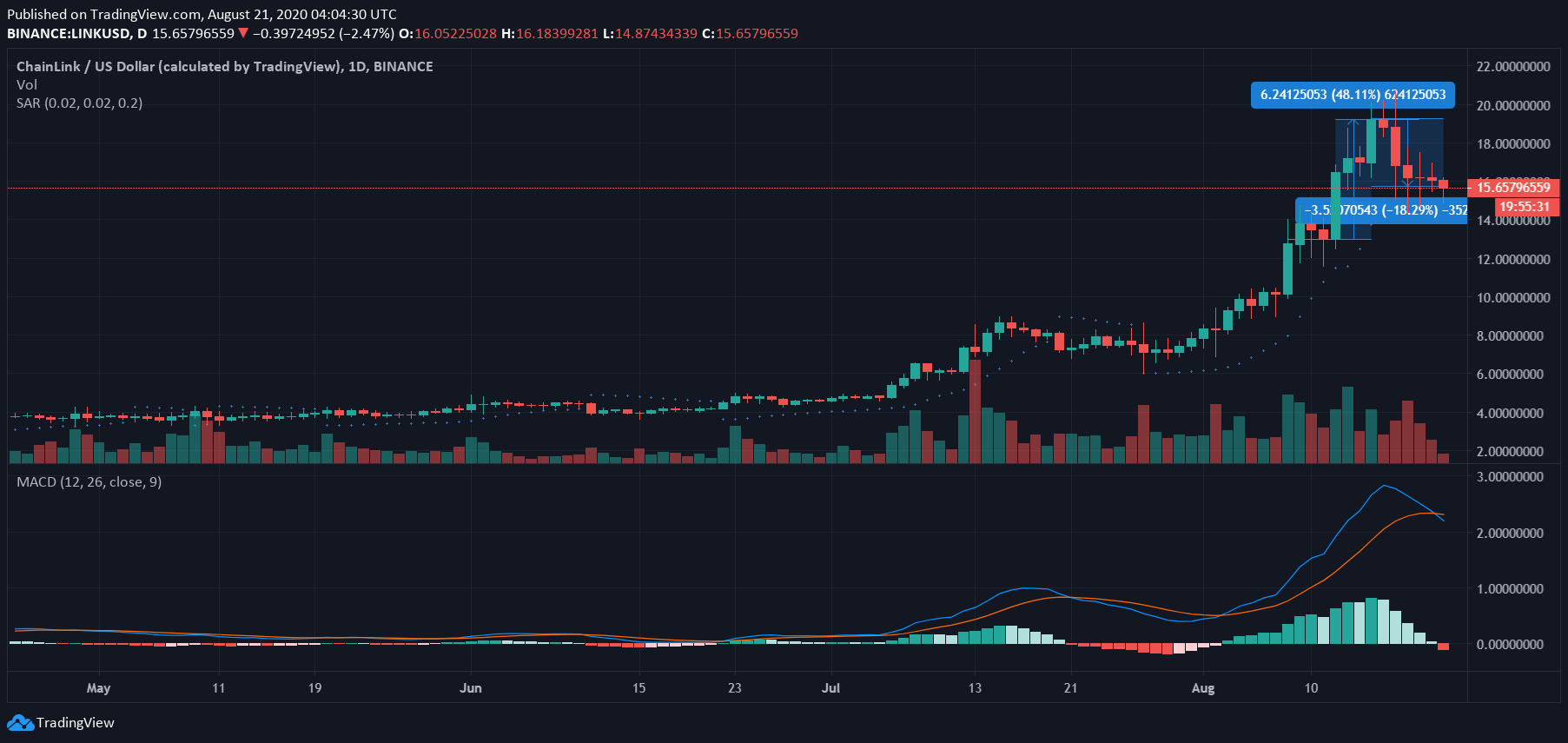The image size is (1568, 743).
Task: Click the open price value O:16.05225028
Action: (x=448, y=34)
